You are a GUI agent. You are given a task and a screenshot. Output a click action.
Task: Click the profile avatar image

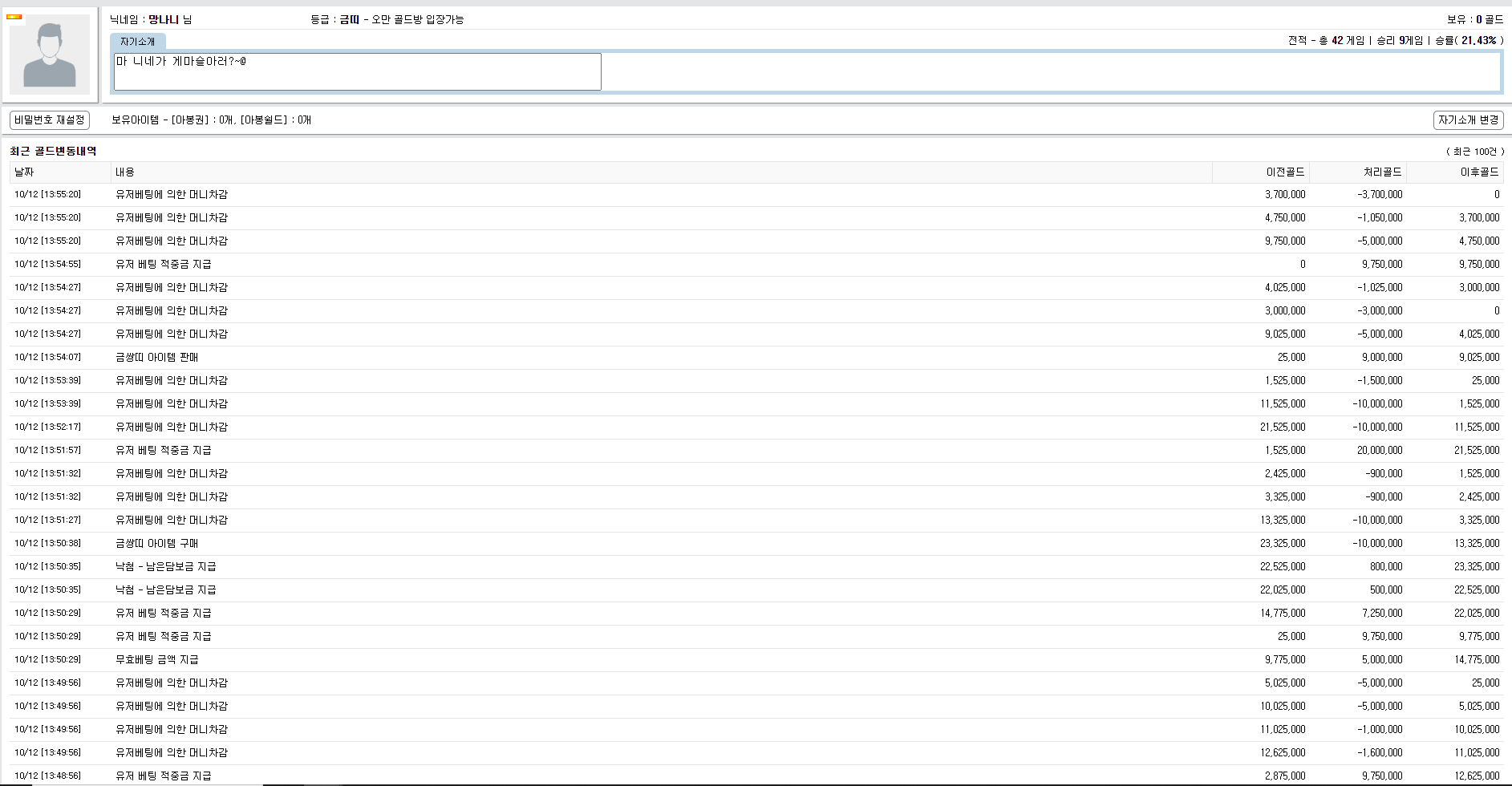pyautogui.click(x=50, y=55)
